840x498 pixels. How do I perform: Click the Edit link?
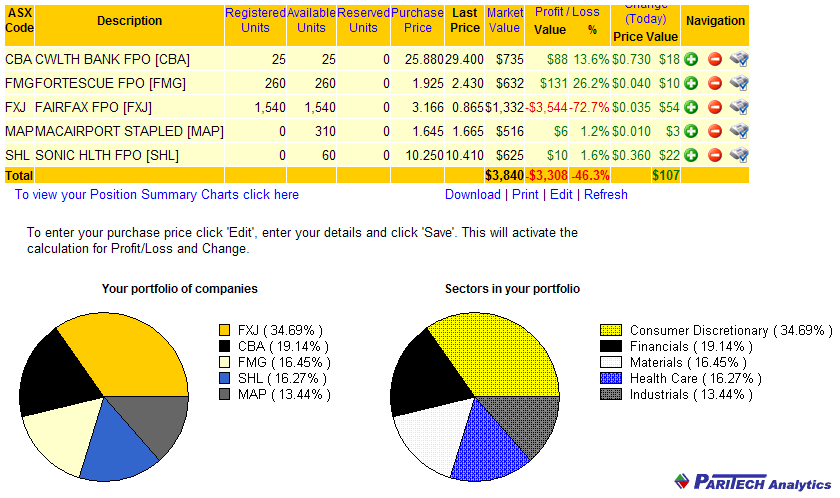point(561,194)
